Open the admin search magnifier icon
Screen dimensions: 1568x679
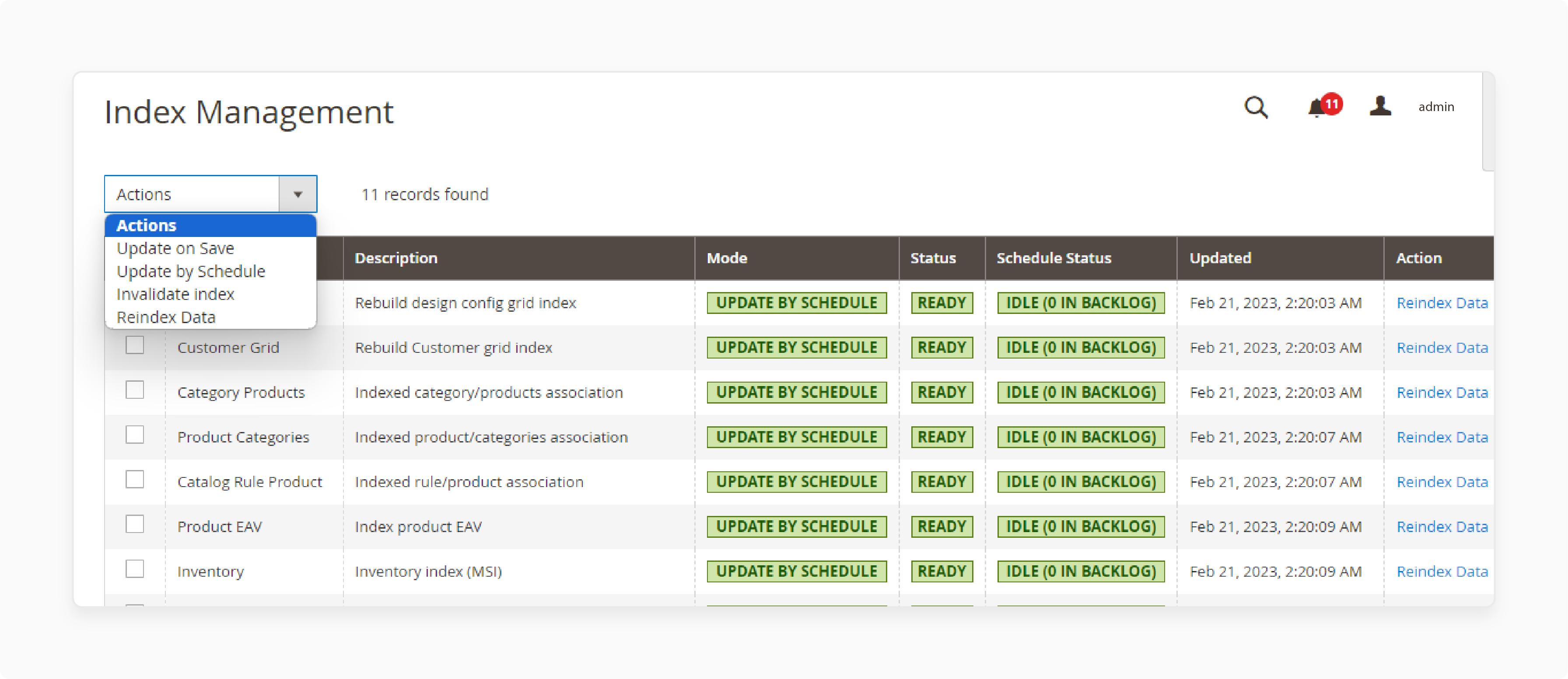click(x=1255, y=108)
